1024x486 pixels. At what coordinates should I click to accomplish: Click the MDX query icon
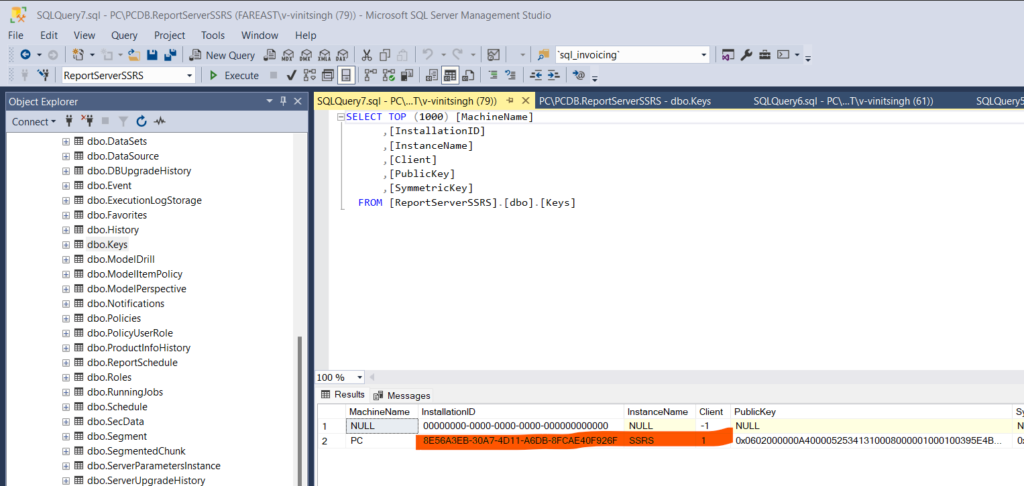pyautogui.click(x=287, y=56)
